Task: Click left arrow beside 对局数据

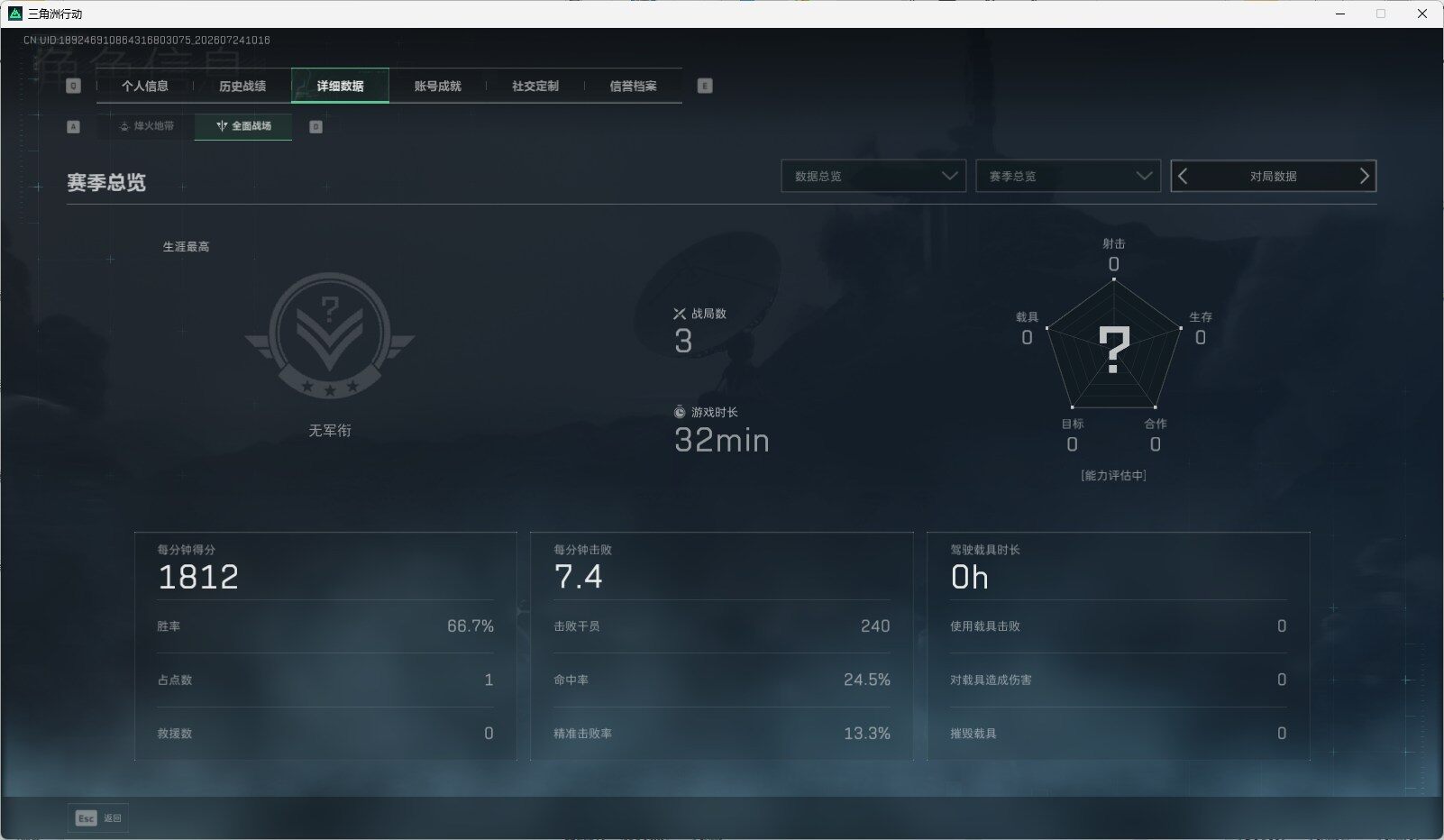Action: [x=1184, y=176]
